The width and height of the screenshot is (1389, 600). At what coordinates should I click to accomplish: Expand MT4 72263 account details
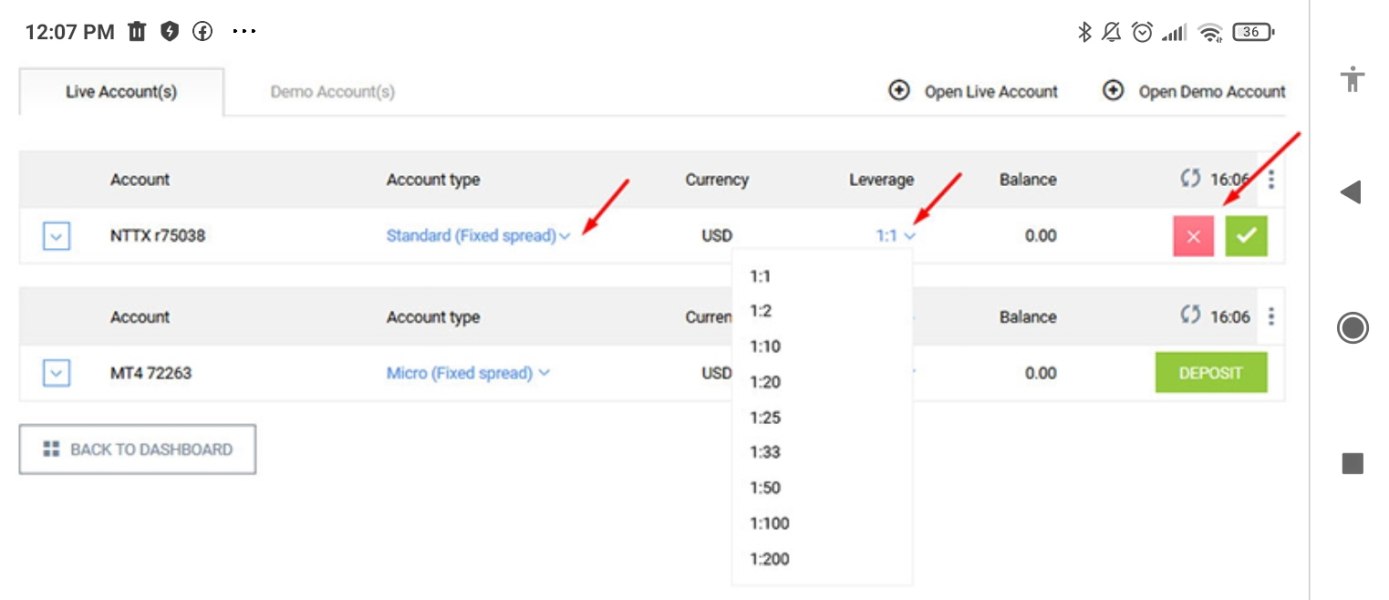pos(57,373)
